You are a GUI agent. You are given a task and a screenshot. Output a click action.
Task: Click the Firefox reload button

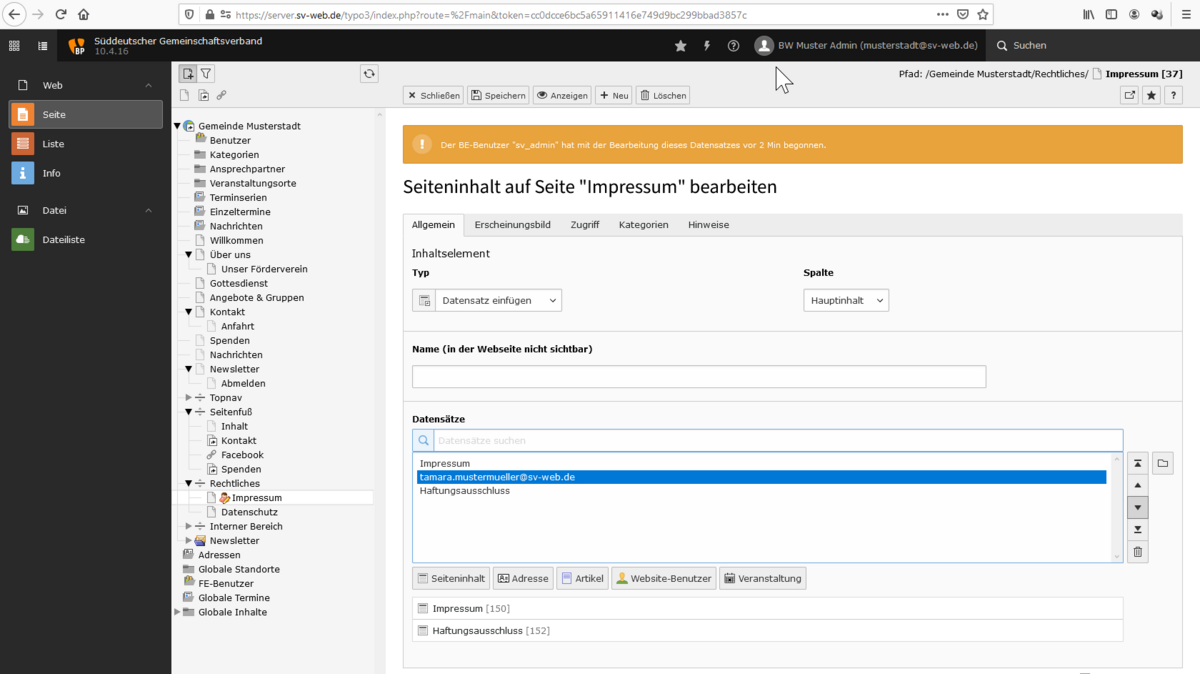click(60, 15)
